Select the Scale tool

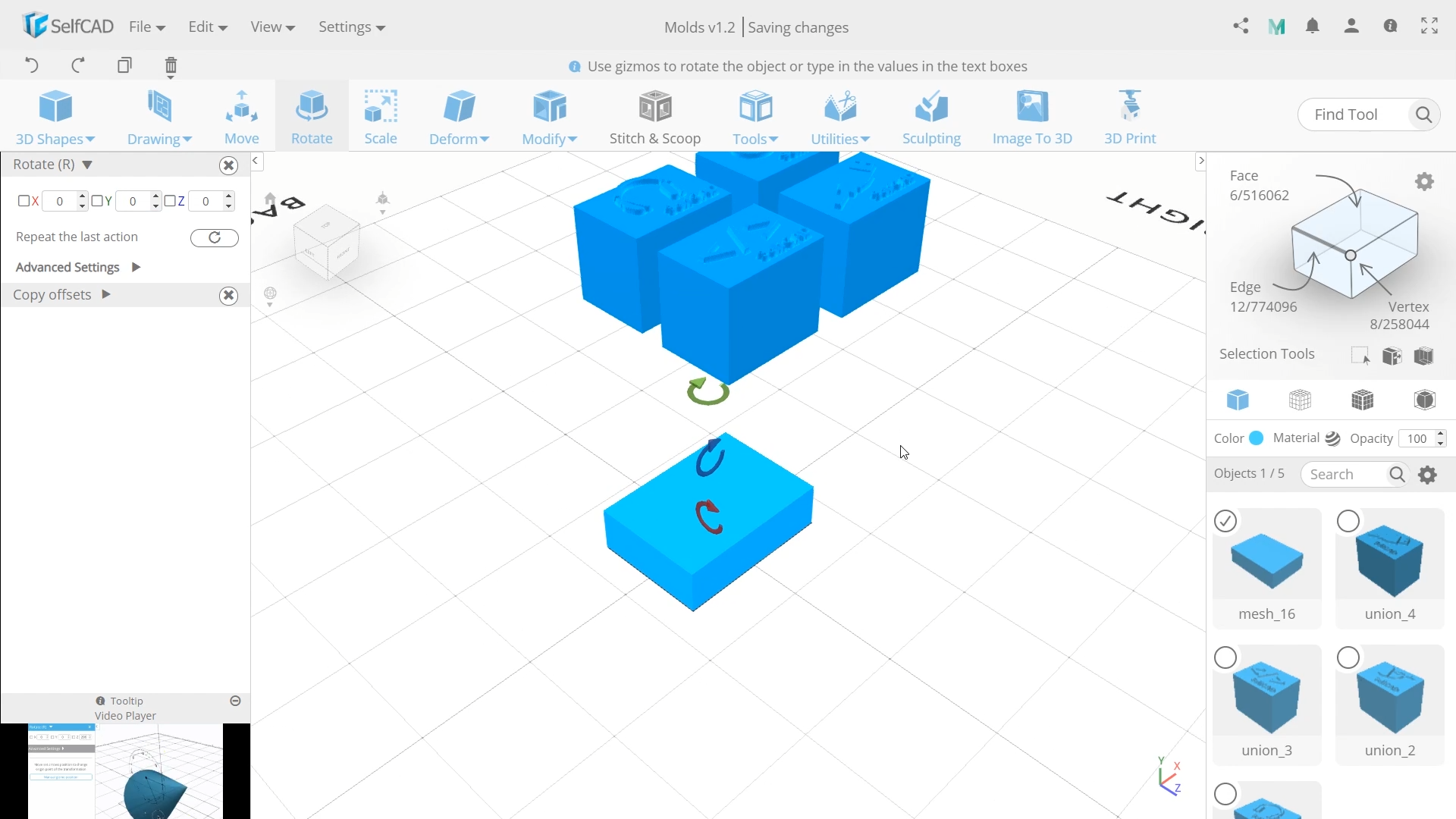click(x=380, y=117)
